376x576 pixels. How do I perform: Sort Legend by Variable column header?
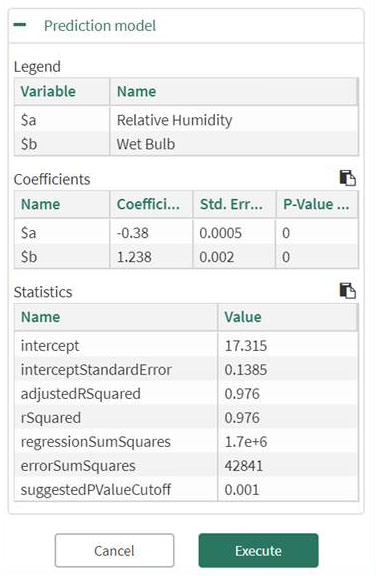tap(62, 91)
